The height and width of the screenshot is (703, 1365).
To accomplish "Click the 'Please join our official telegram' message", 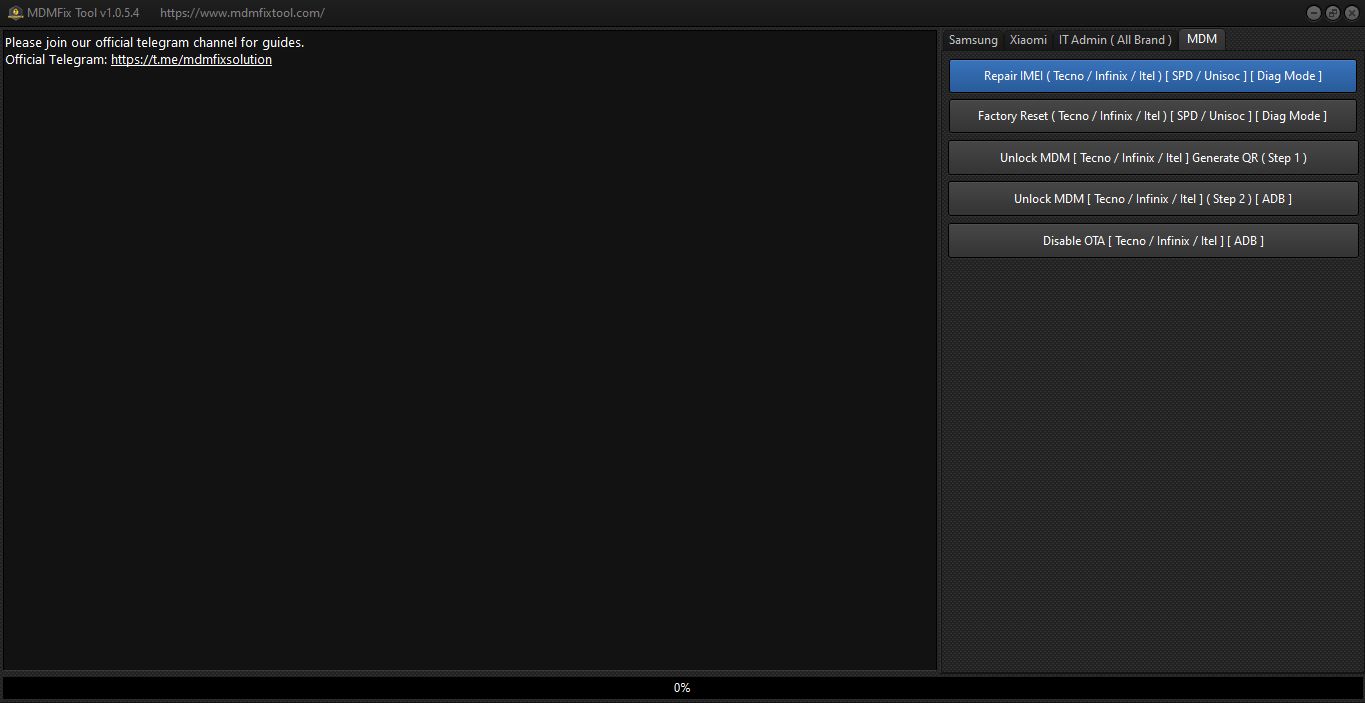I will (154, 43).
